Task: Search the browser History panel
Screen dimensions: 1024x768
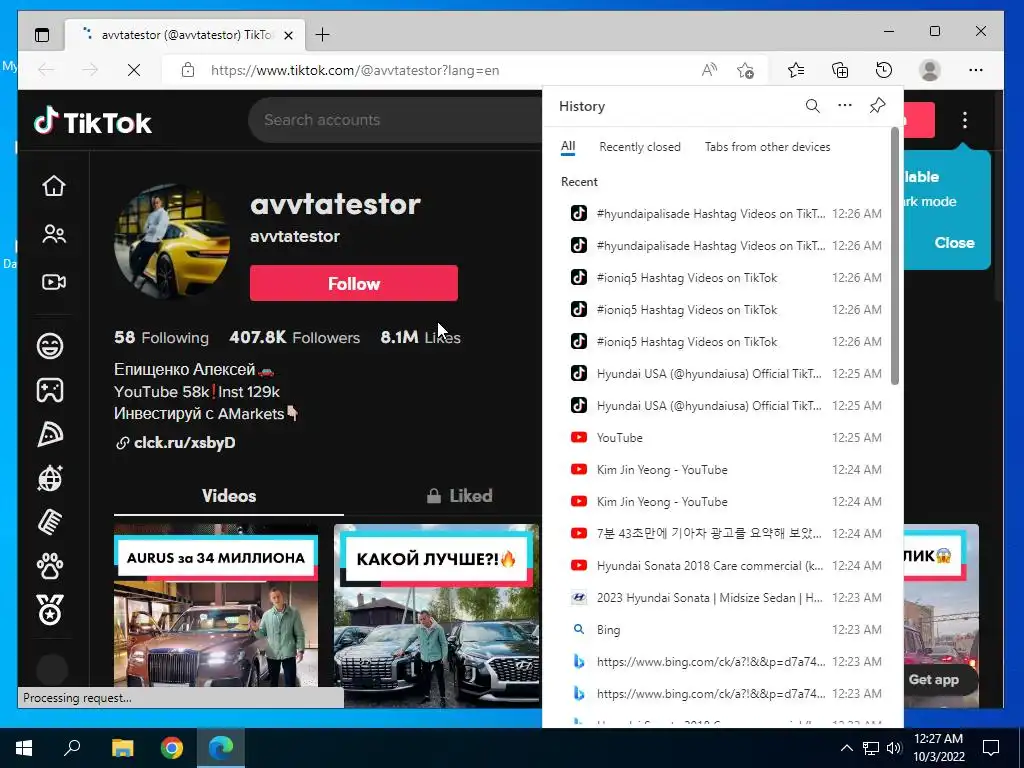Action: pos(812,106)
